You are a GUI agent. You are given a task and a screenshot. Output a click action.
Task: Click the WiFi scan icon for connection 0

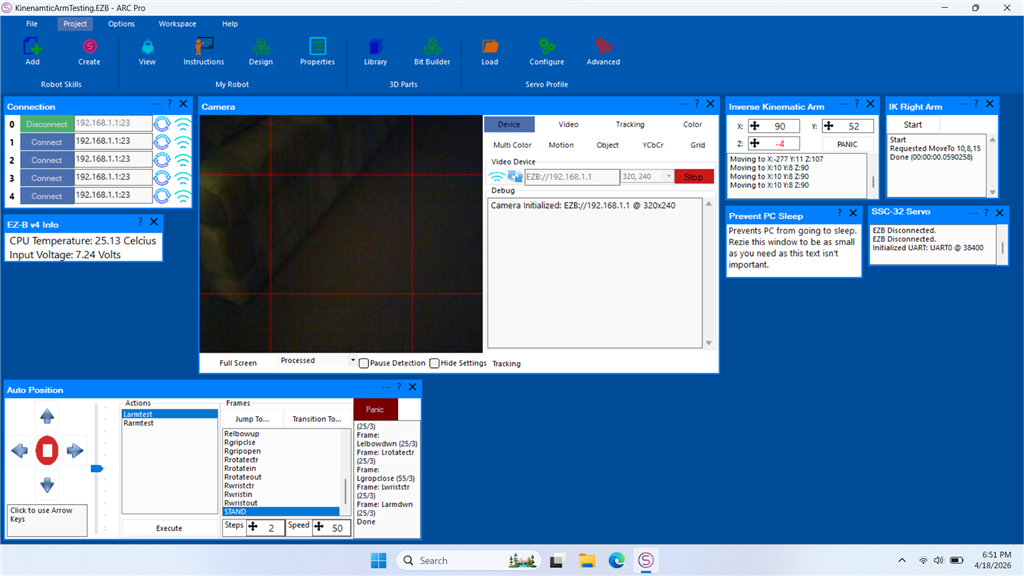coord(183,124)
